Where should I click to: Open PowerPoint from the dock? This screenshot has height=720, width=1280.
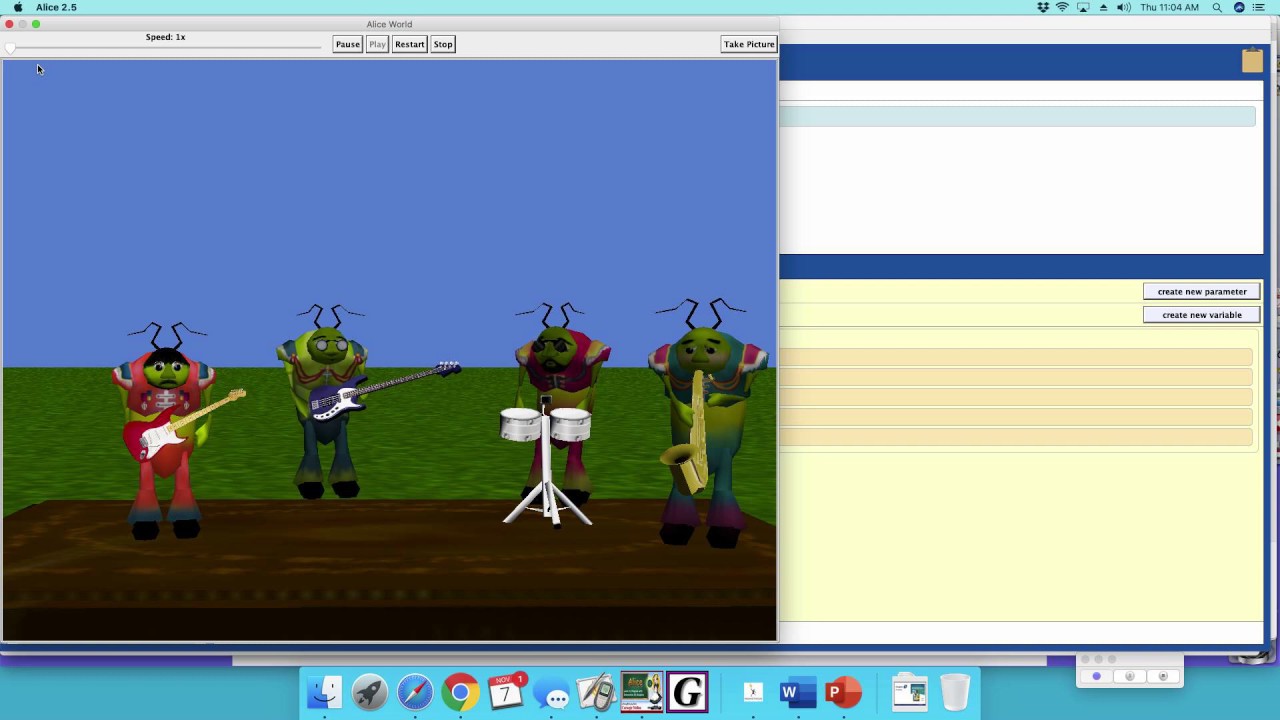[843, 692]
